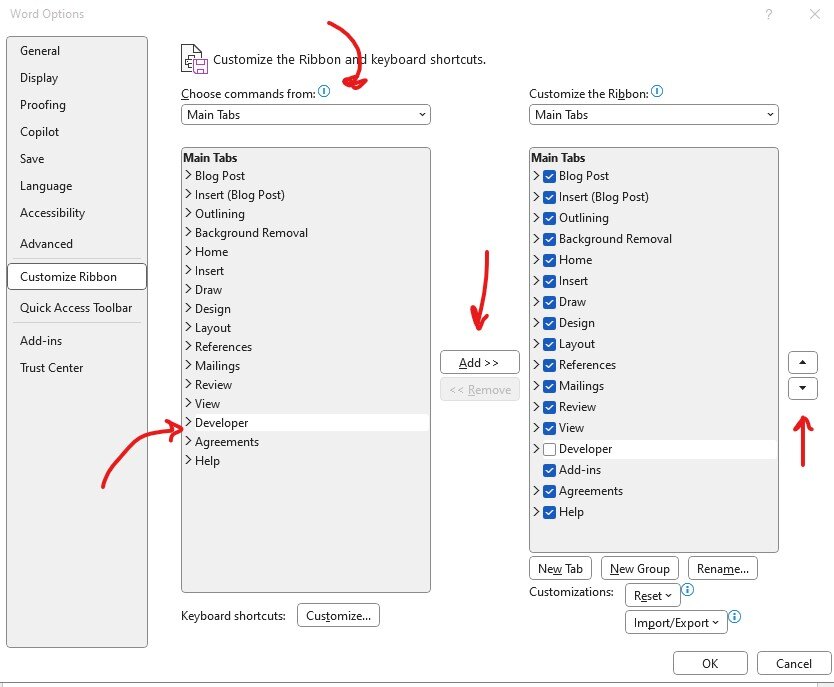Click the << Remove button
This screenshot has width=834, height=687.
tap(480, 390)
